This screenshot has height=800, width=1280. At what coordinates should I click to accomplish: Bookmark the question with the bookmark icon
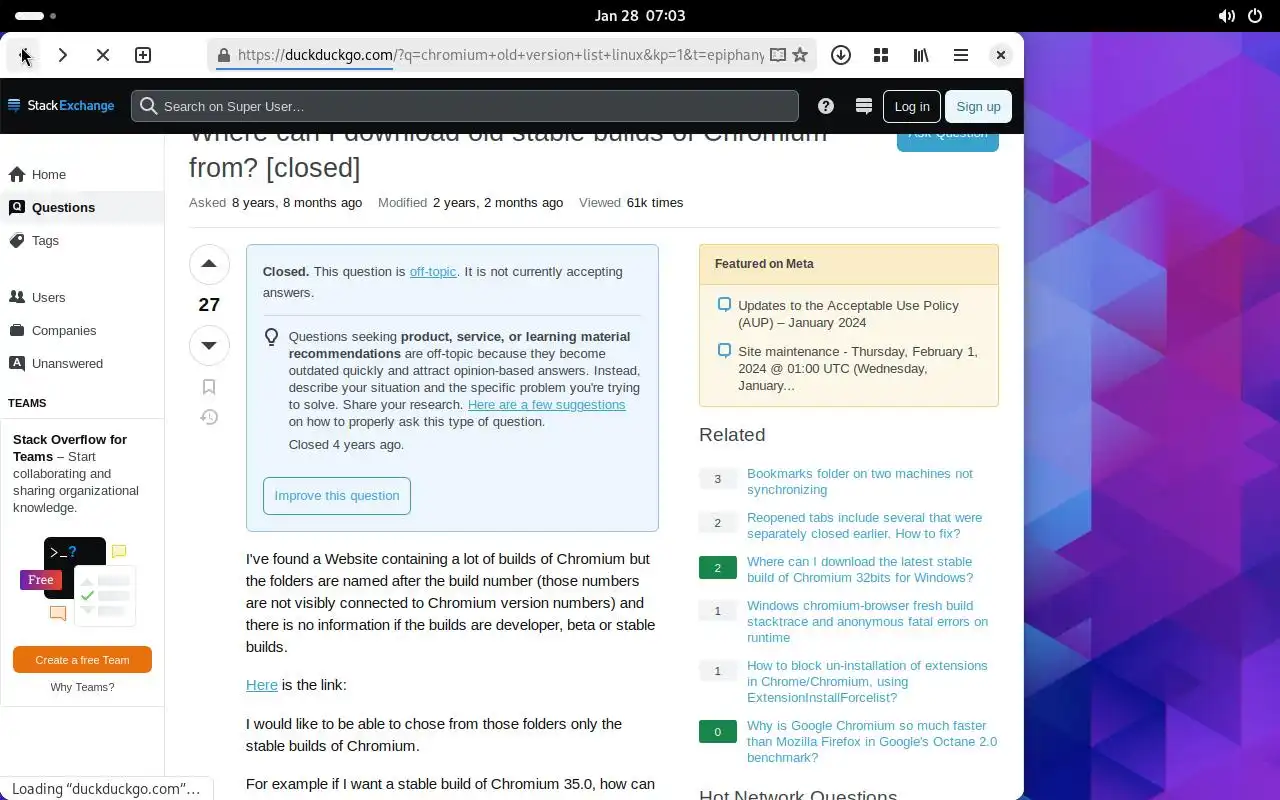209,387
